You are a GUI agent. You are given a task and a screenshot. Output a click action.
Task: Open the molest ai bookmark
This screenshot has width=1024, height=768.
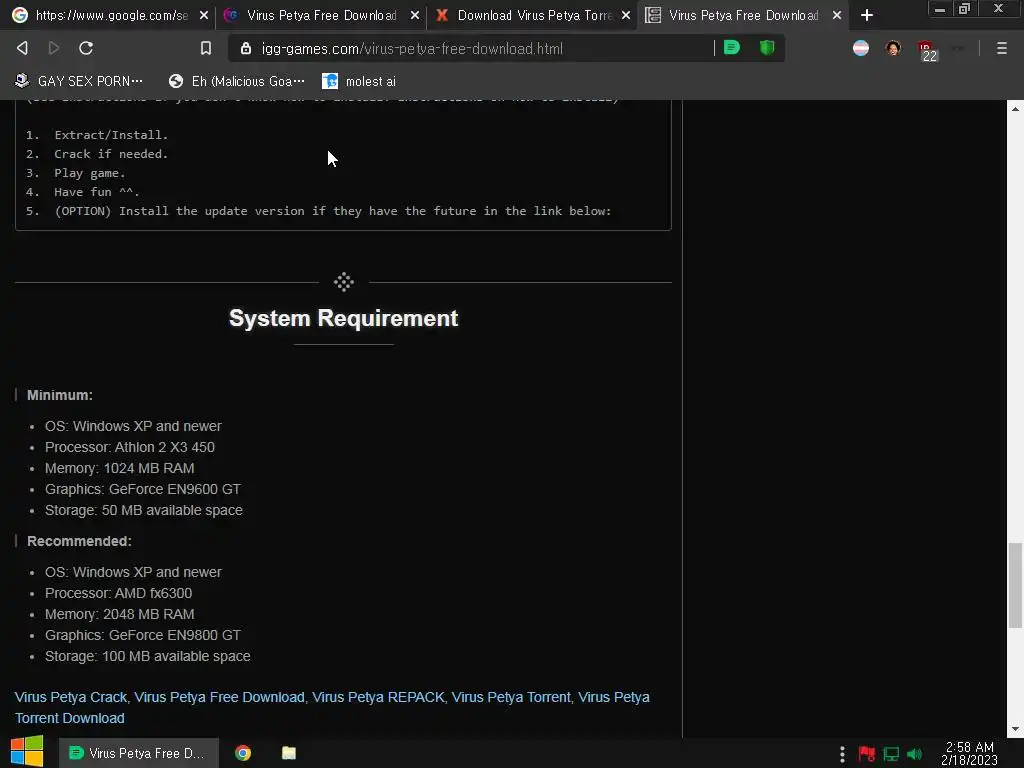point(359,81)
